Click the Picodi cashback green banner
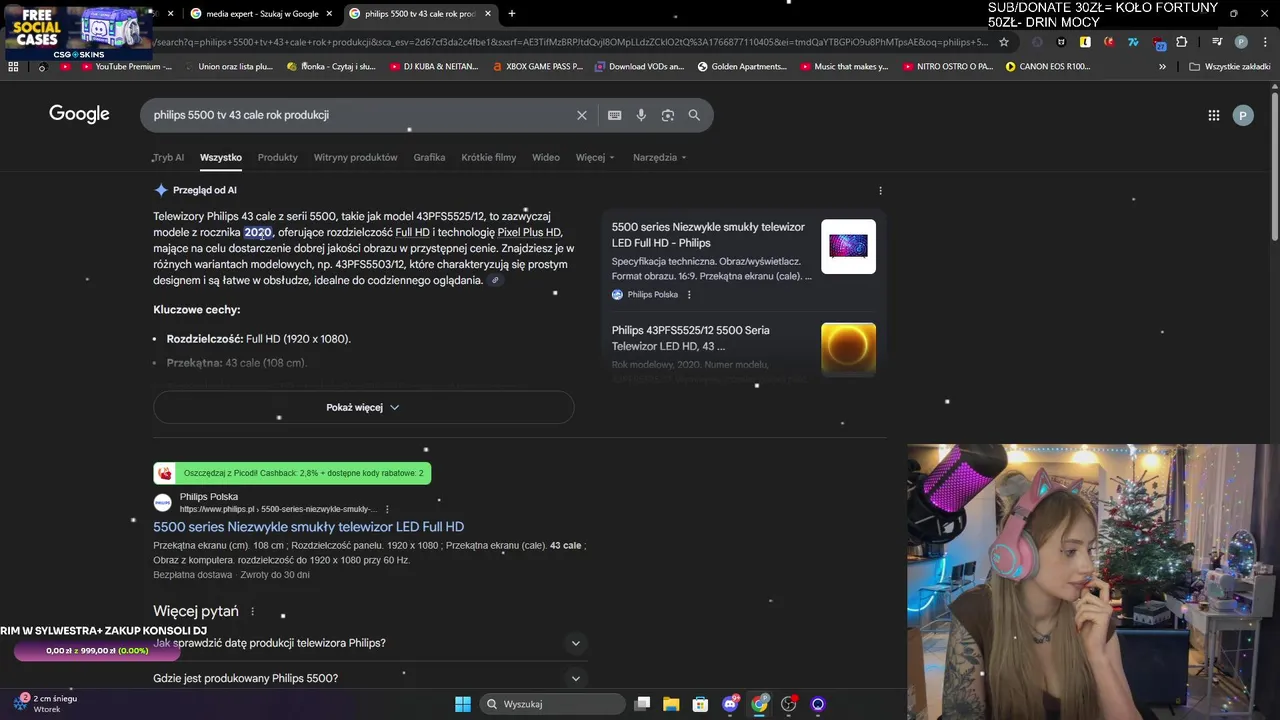Image resolution: width=1280 pixels, height=720 pixels. pyautogui.click(x=292, y=473)
